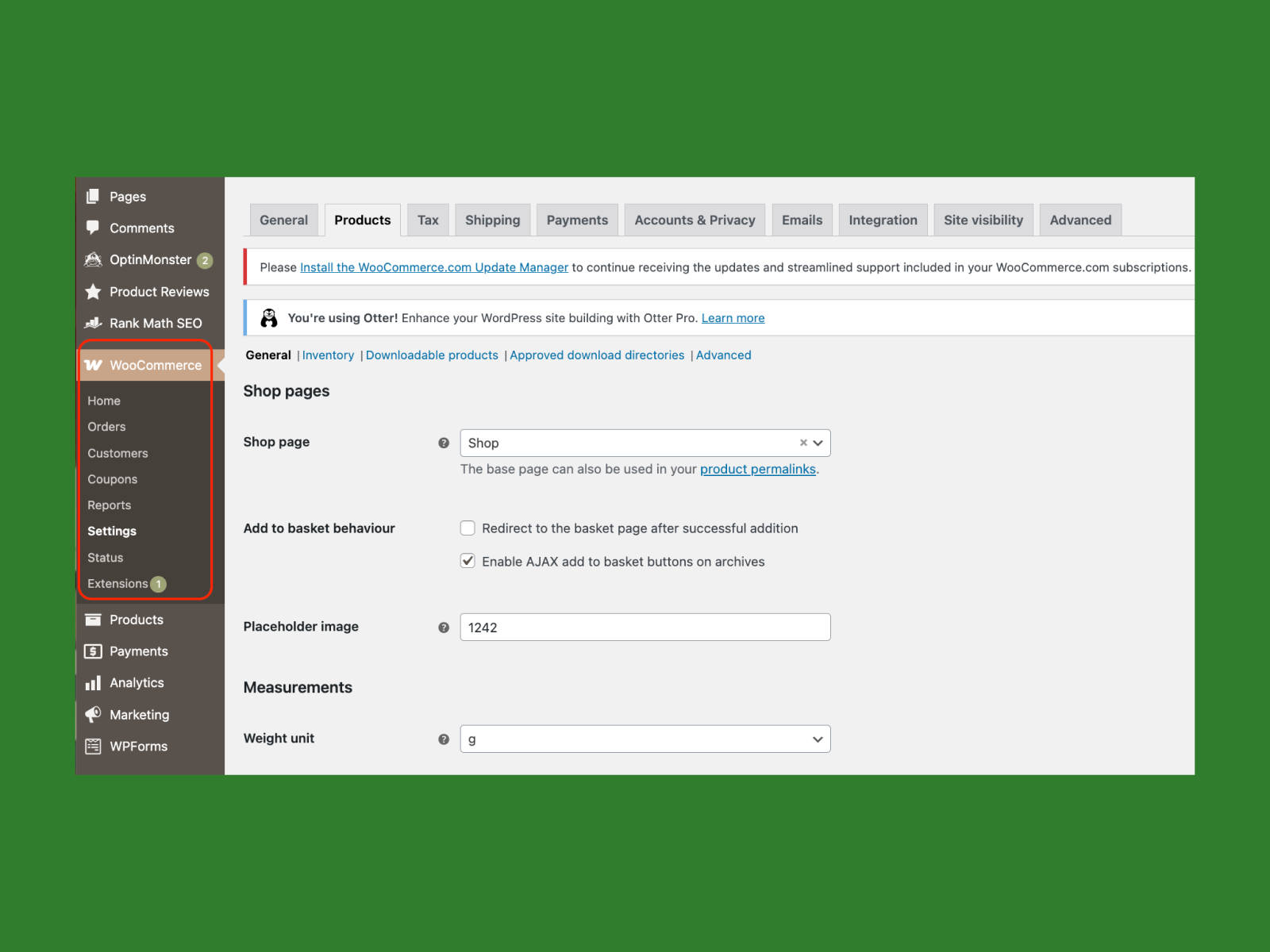Image resolution: width=1270 pixels, height=952 pixels.
Task: Open the Accounts & Privacy tab
Action: click(695, 220)
